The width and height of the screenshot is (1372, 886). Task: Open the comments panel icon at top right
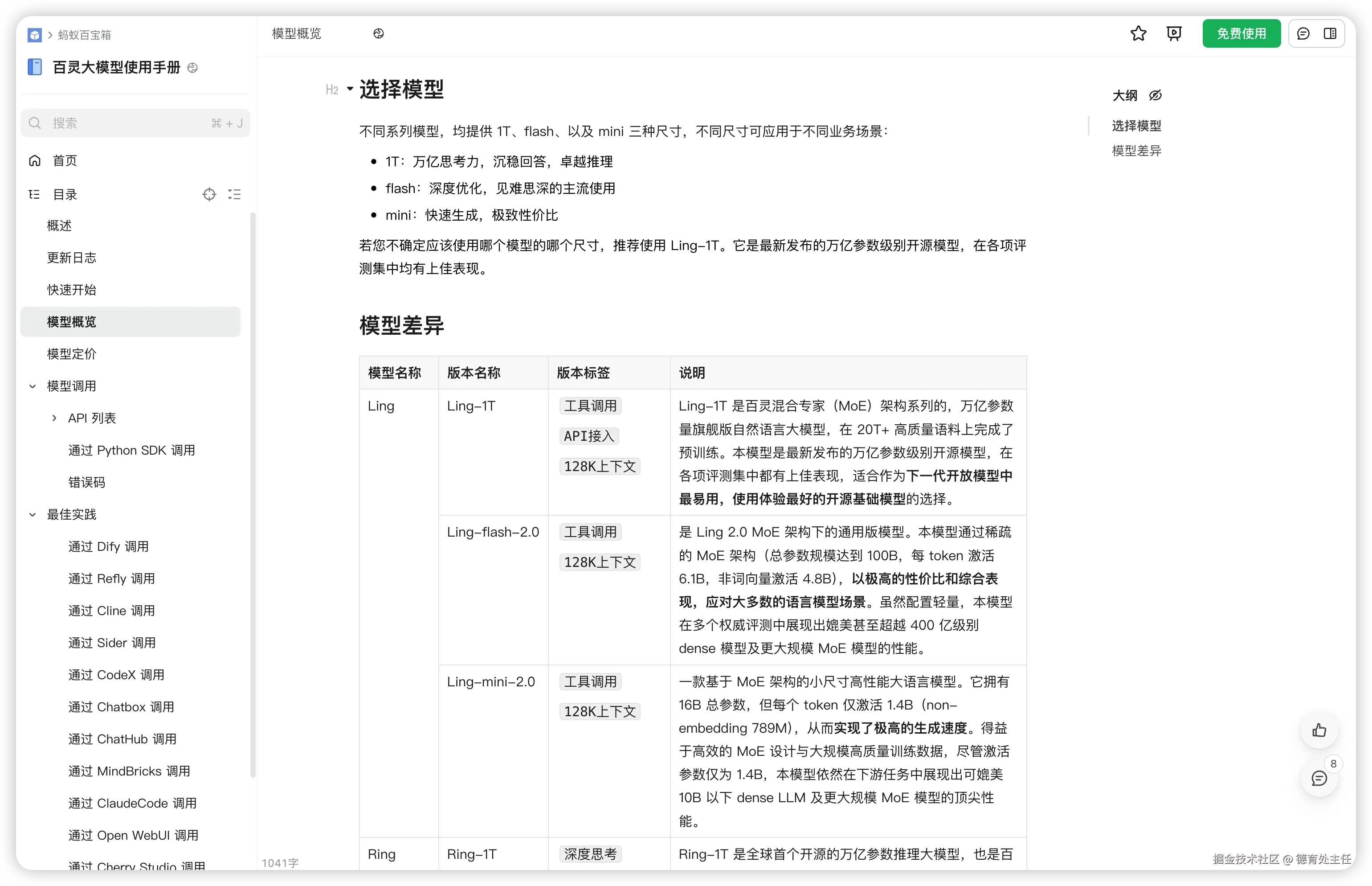[x=1303, y=33]
